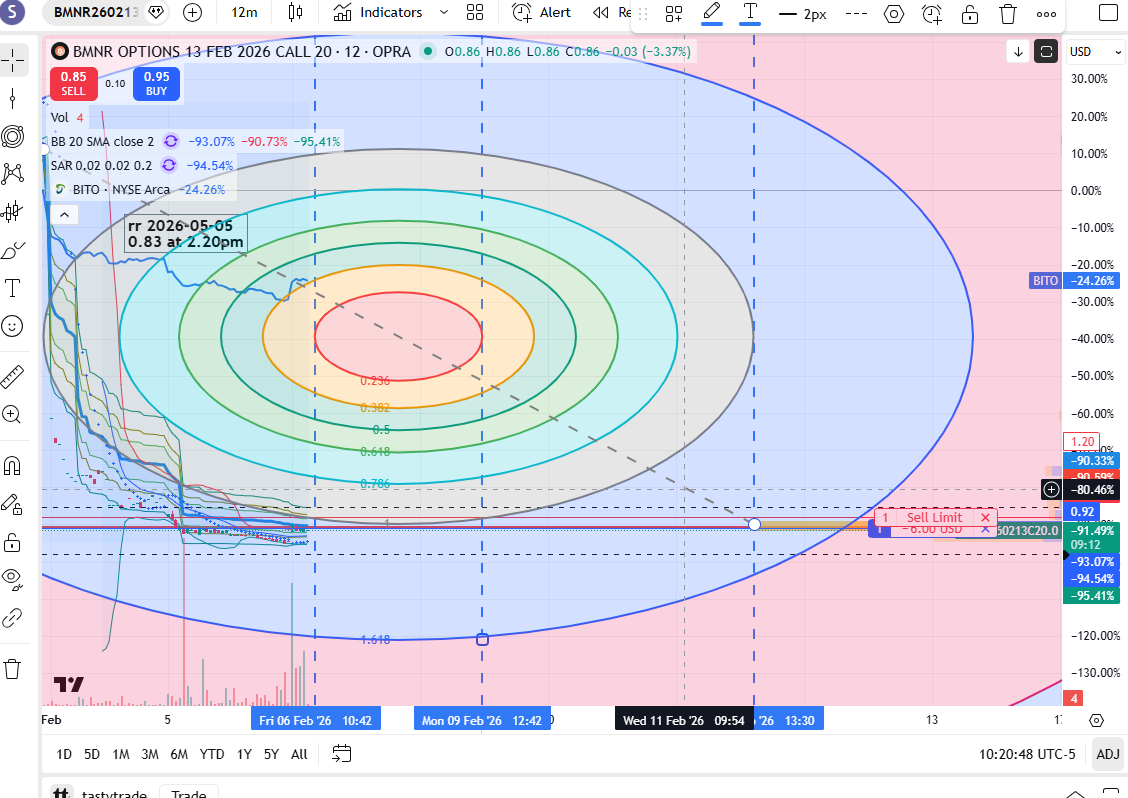Select the ruler measure tool
Screen dimensions: 1128x798
13,376
